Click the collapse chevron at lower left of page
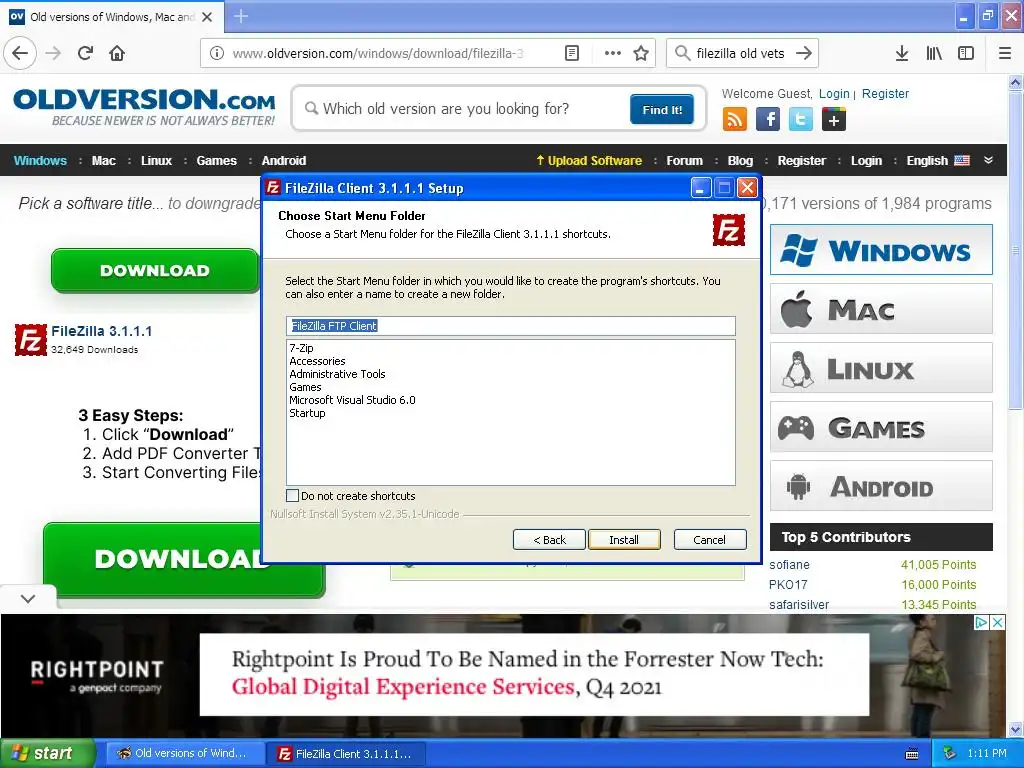Image resolution: width=1024 pixels, height=768 pixels. 28,598
